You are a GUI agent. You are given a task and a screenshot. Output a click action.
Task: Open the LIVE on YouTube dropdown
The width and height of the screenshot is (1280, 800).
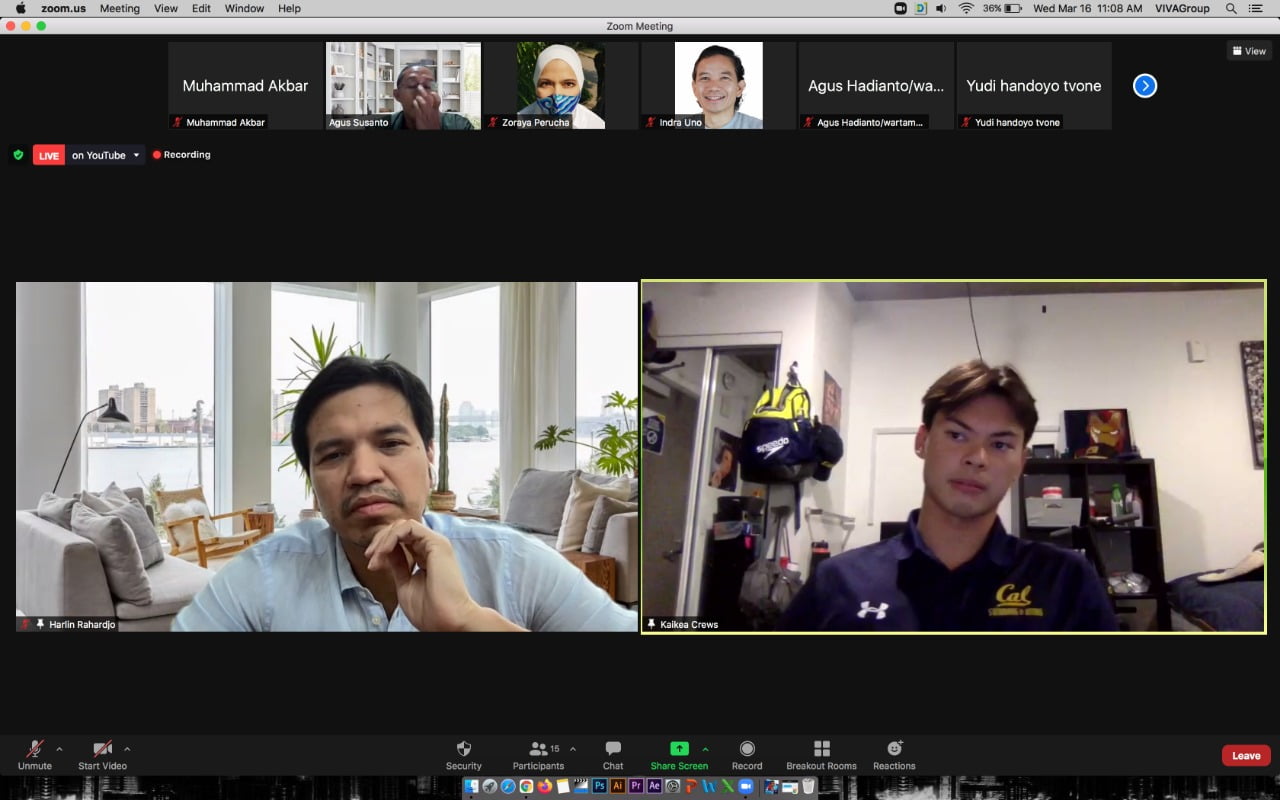[136, 155]
